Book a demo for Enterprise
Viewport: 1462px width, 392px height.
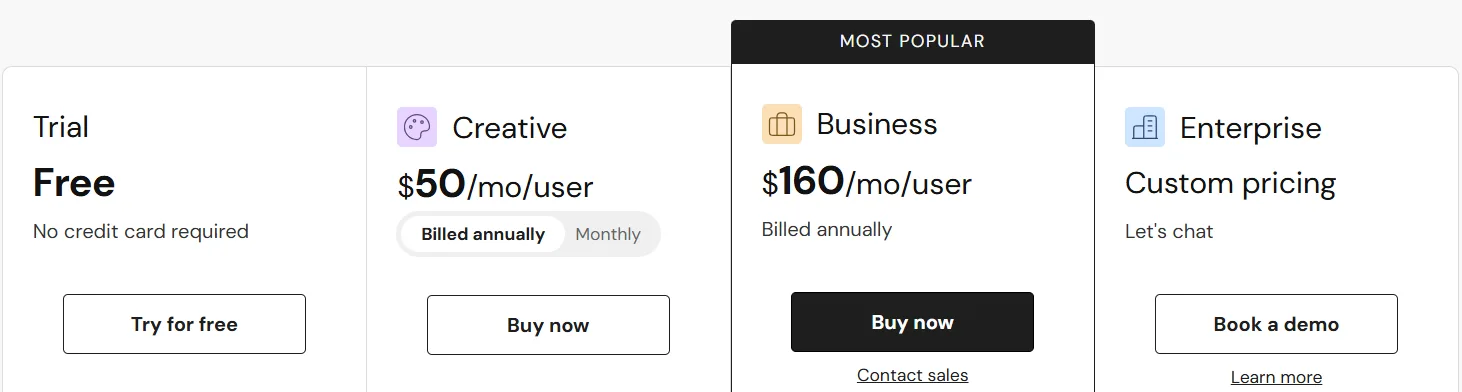click(x=1276, y=324)
